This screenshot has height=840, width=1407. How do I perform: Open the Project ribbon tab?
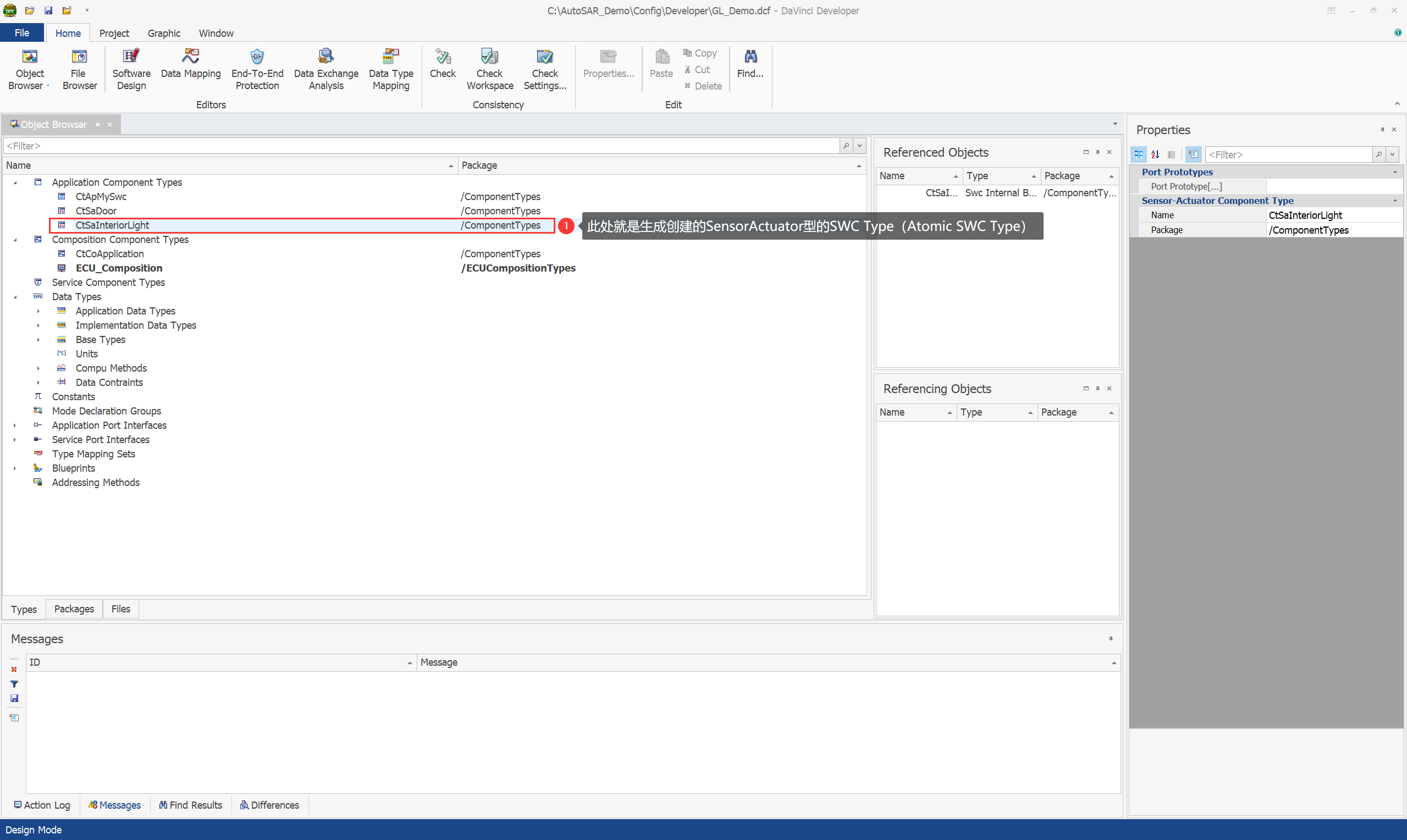pos(114,34)
